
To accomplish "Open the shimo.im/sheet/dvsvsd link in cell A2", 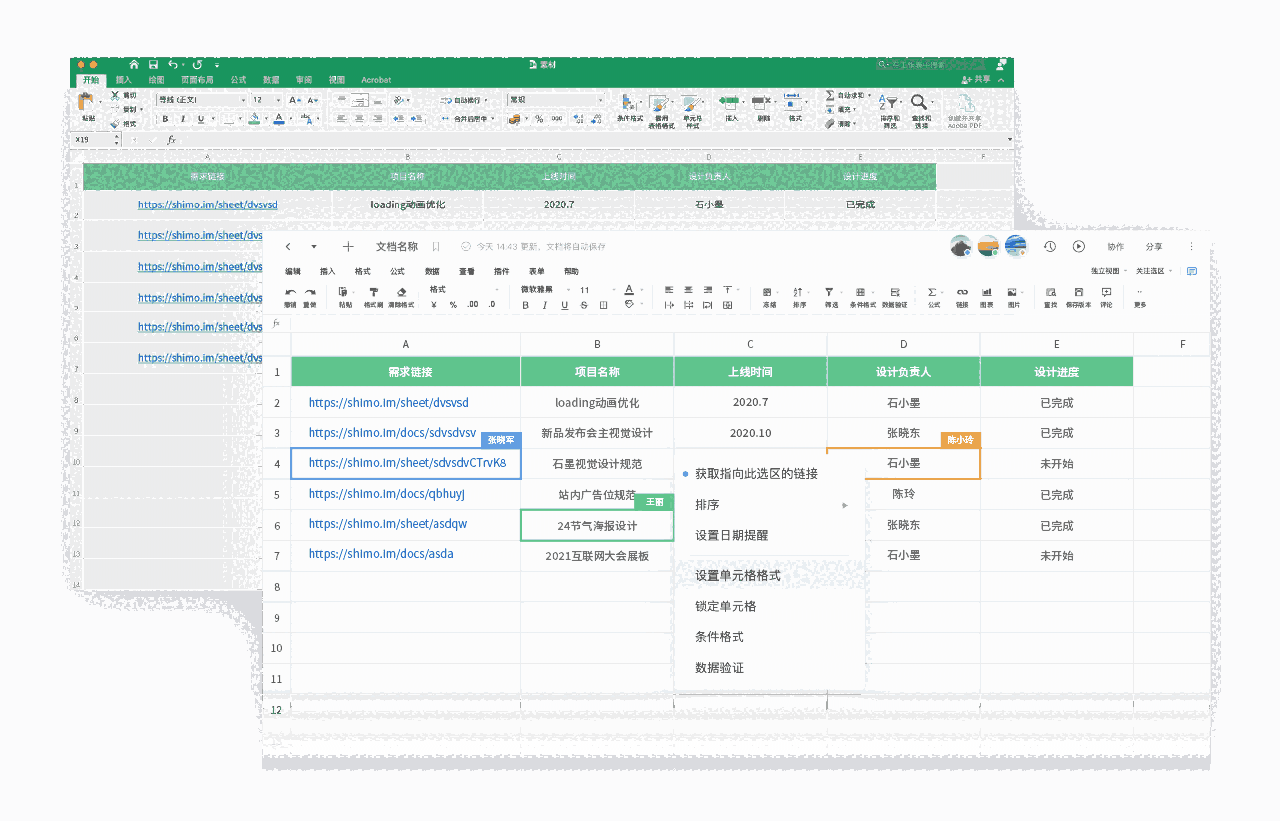I will (x=388, y=403).
